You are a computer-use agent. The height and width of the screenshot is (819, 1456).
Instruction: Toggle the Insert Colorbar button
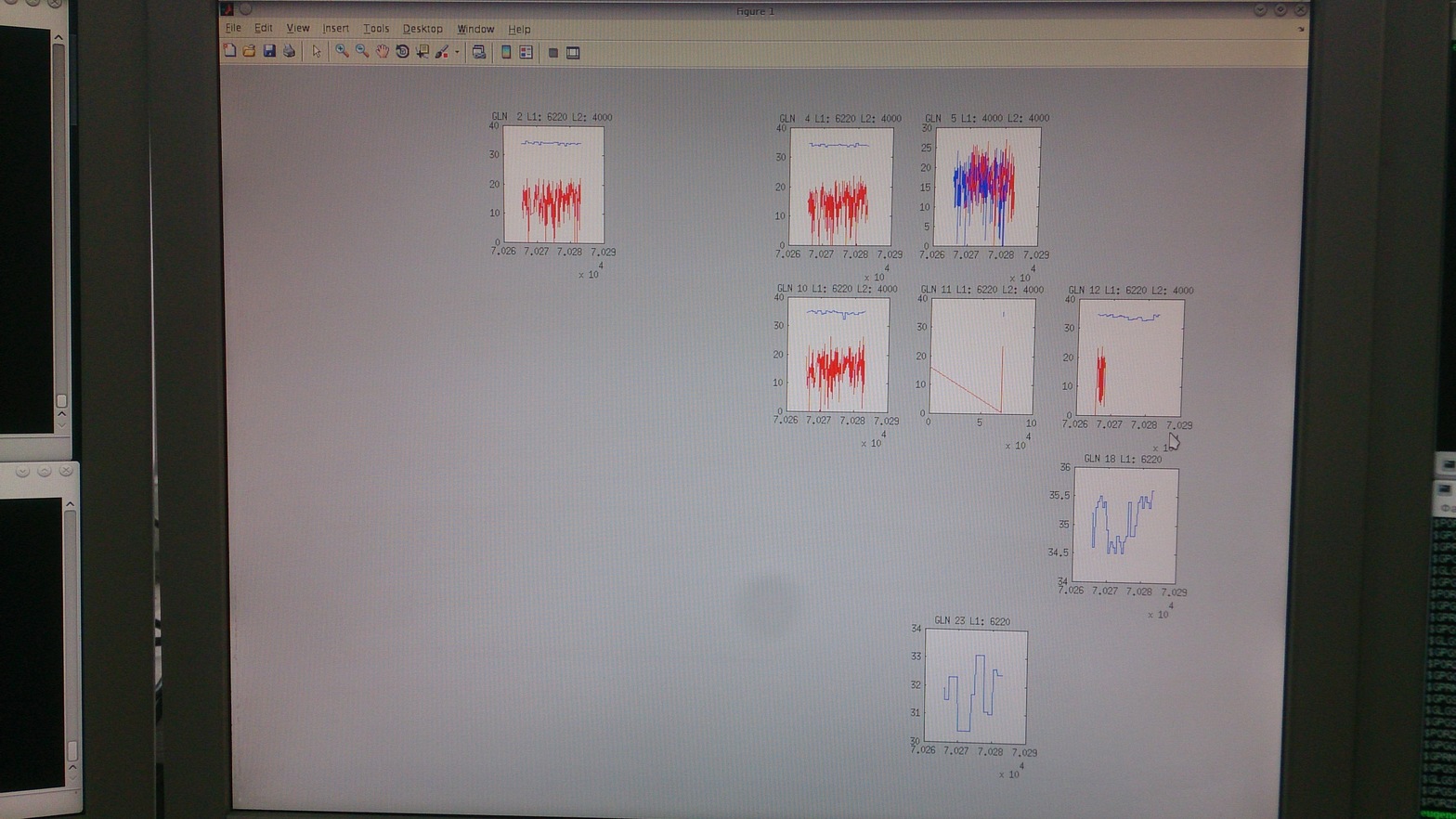tap(506, 53)
